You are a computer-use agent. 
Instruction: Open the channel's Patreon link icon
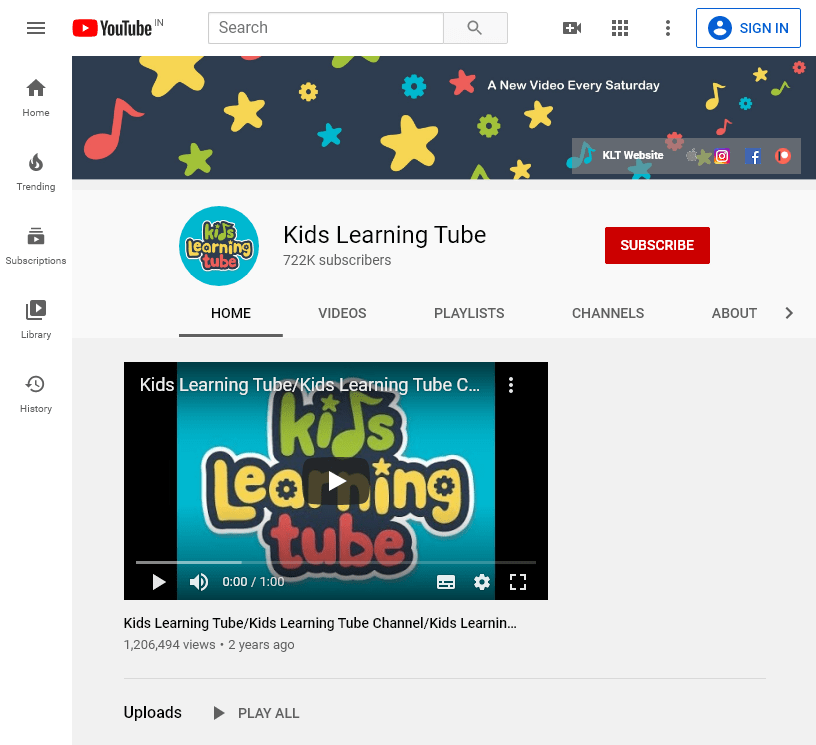(x=783, y=156)
